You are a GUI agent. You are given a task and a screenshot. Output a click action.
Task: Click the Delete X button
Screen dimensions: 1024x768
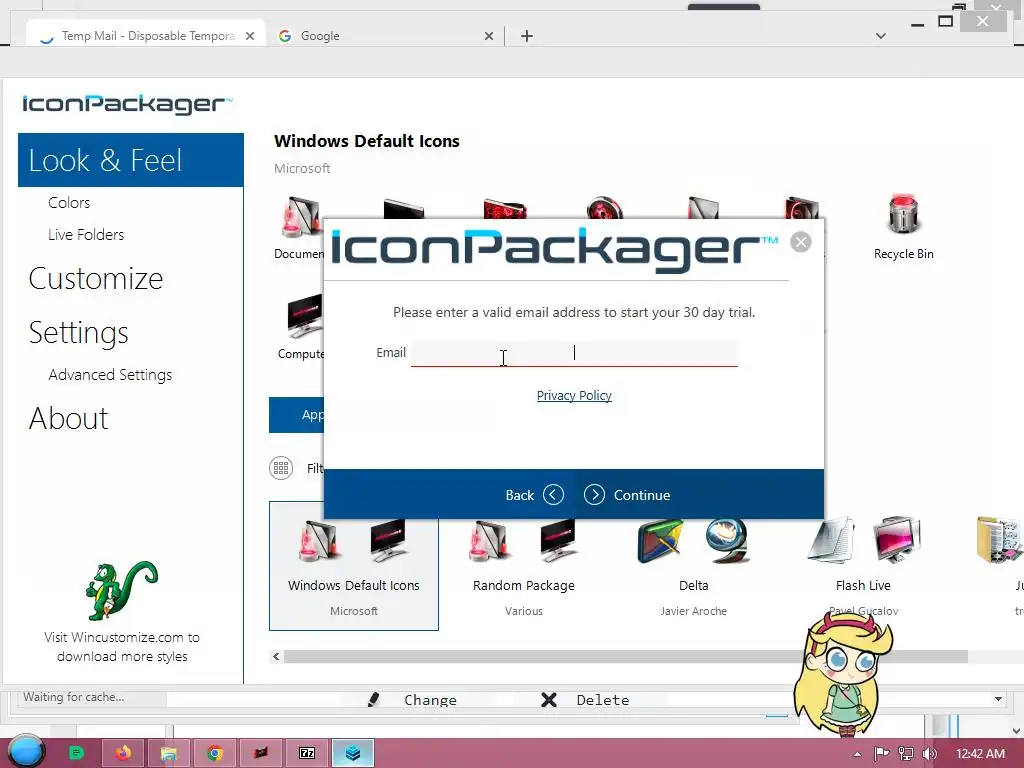[x=586, y=700]
